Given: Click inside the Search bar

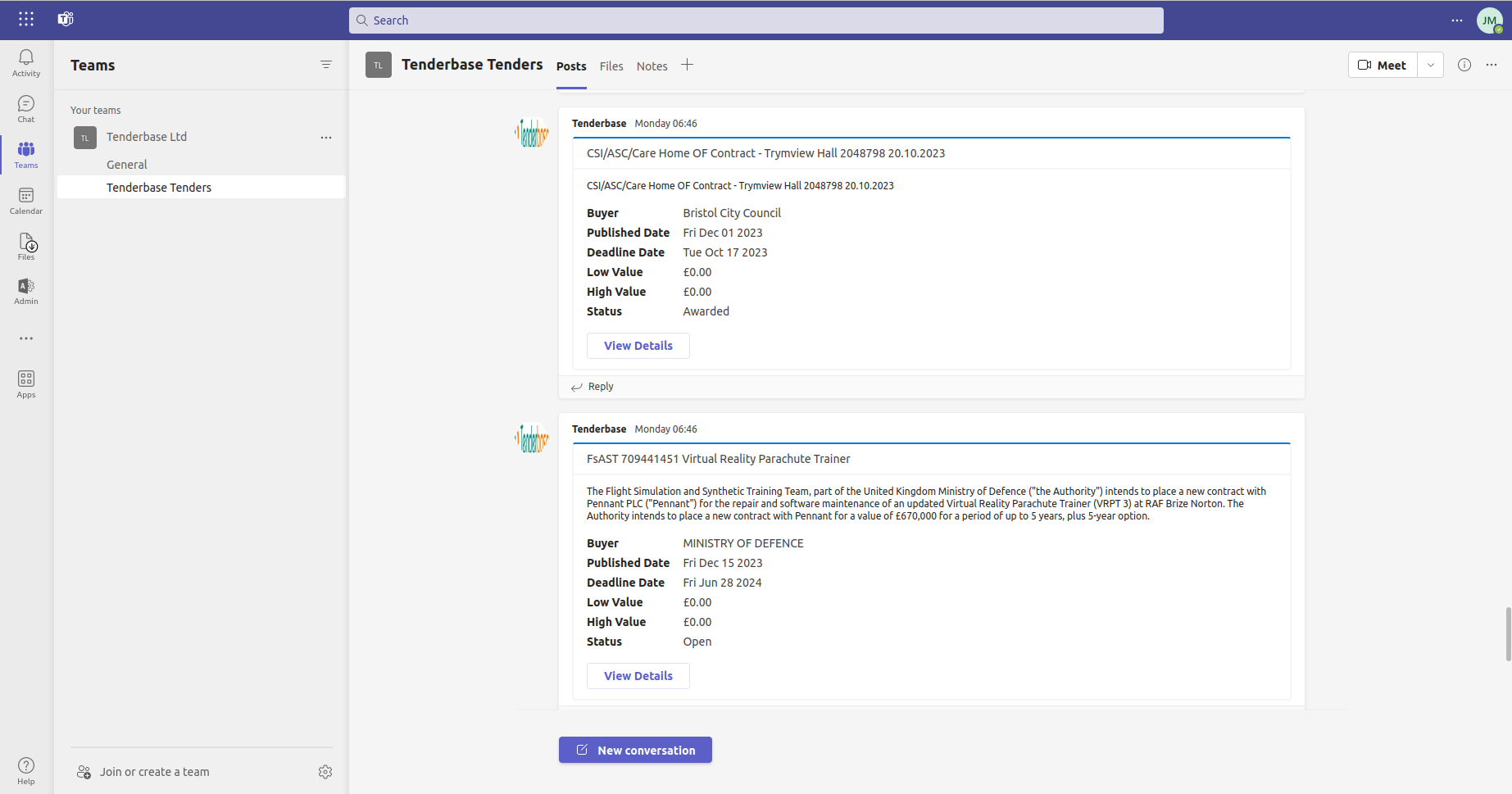Looking at the screenshot, I should (x=754, y=20).
